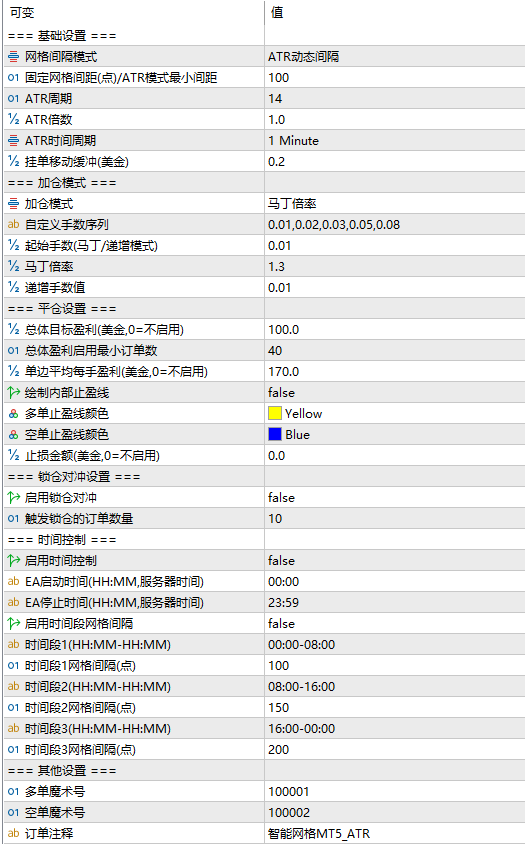Select the === 锁仓对冲设置 === section row
Screen dimensions: 525x844
tap(264, 476)
